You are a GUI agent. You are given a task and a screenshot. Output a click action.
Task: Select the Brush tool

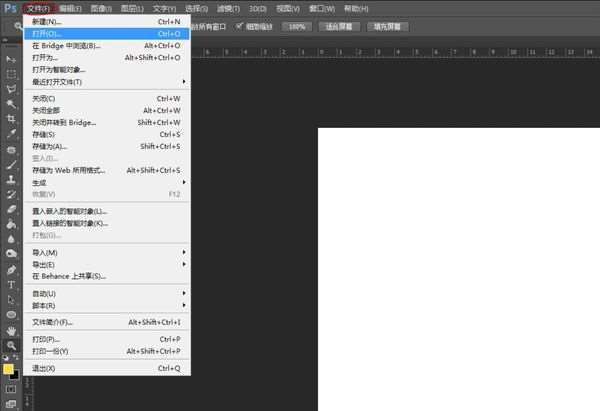click(x=11, y=165)
